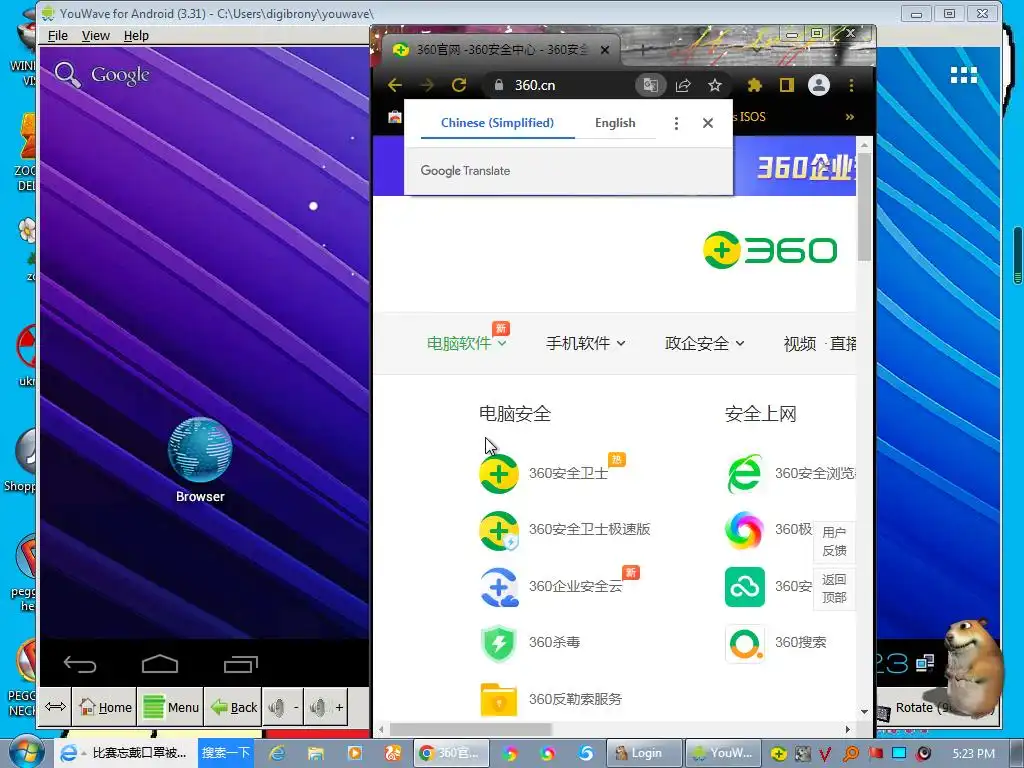Switch to YouWave in the taskbar
1024x768 pixels.
[x=724, y=753]
